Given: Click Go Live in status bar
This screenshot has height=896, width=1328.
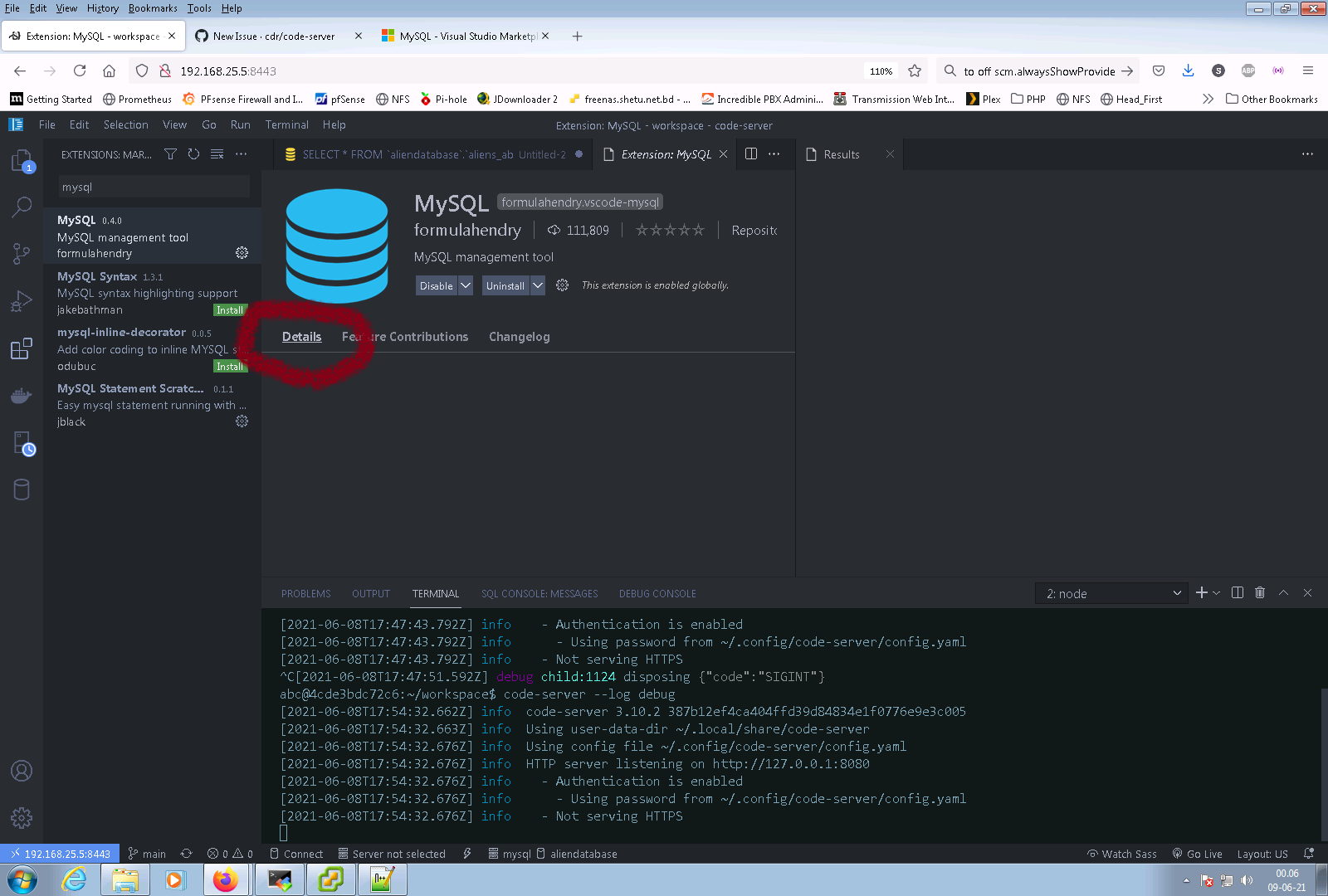Looking at the screenshot, I should 1197,854.
